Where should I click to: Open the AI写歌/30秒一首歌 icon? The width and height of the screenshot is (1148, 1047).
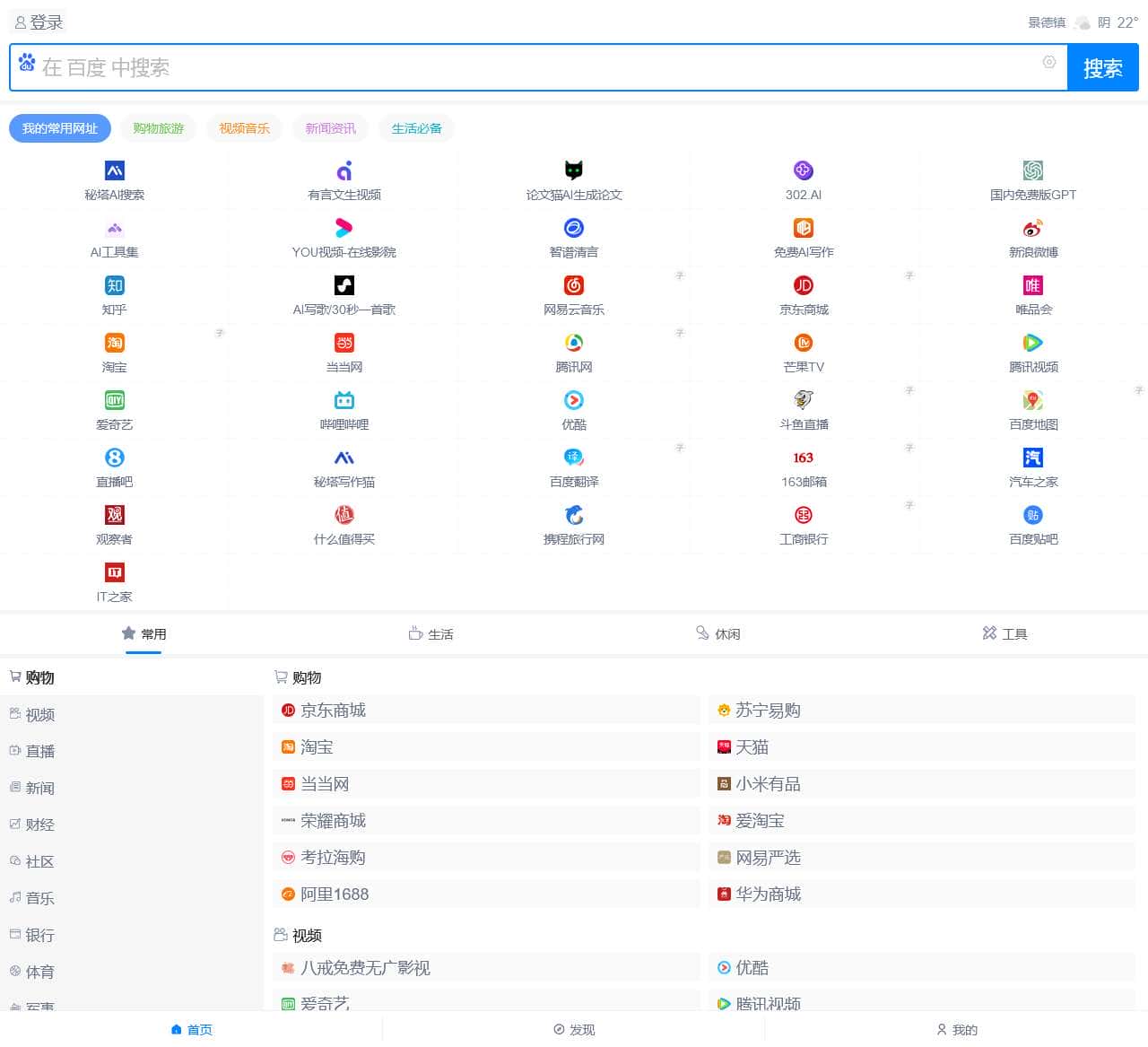[x=344, y=285]
